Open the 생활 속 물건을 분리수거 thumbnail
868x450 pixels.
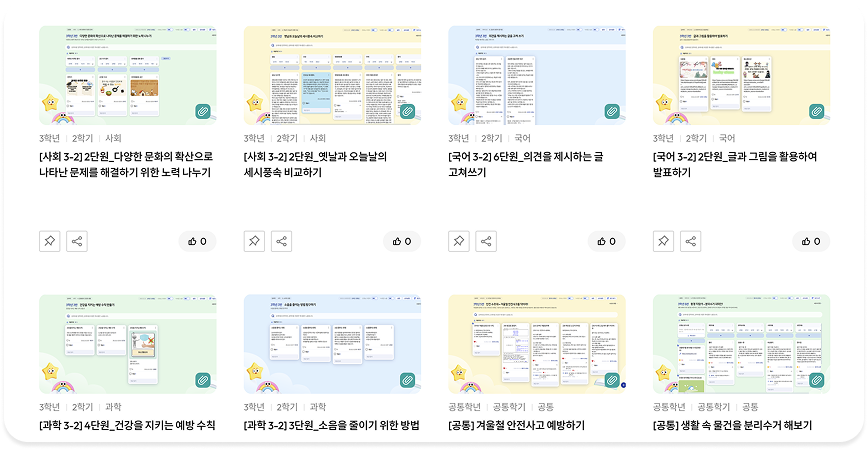741,344
